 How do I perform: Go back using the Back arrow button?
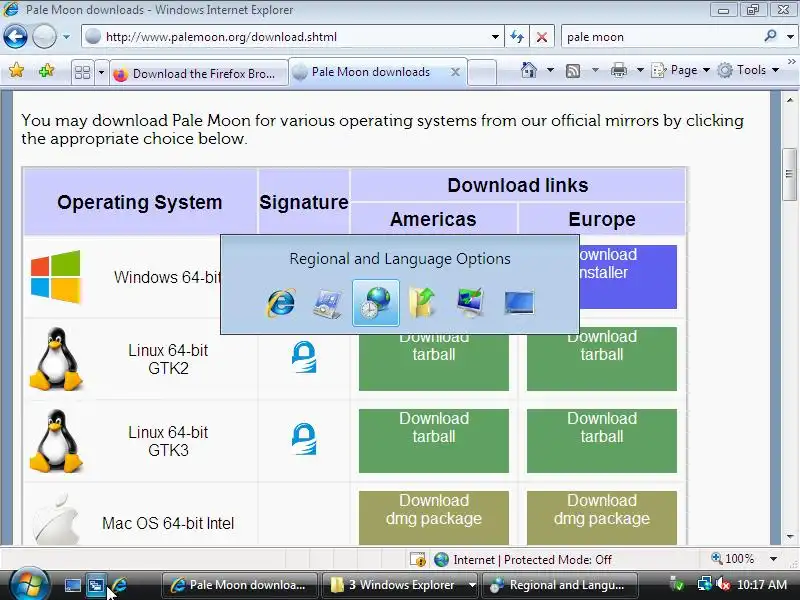15,37
